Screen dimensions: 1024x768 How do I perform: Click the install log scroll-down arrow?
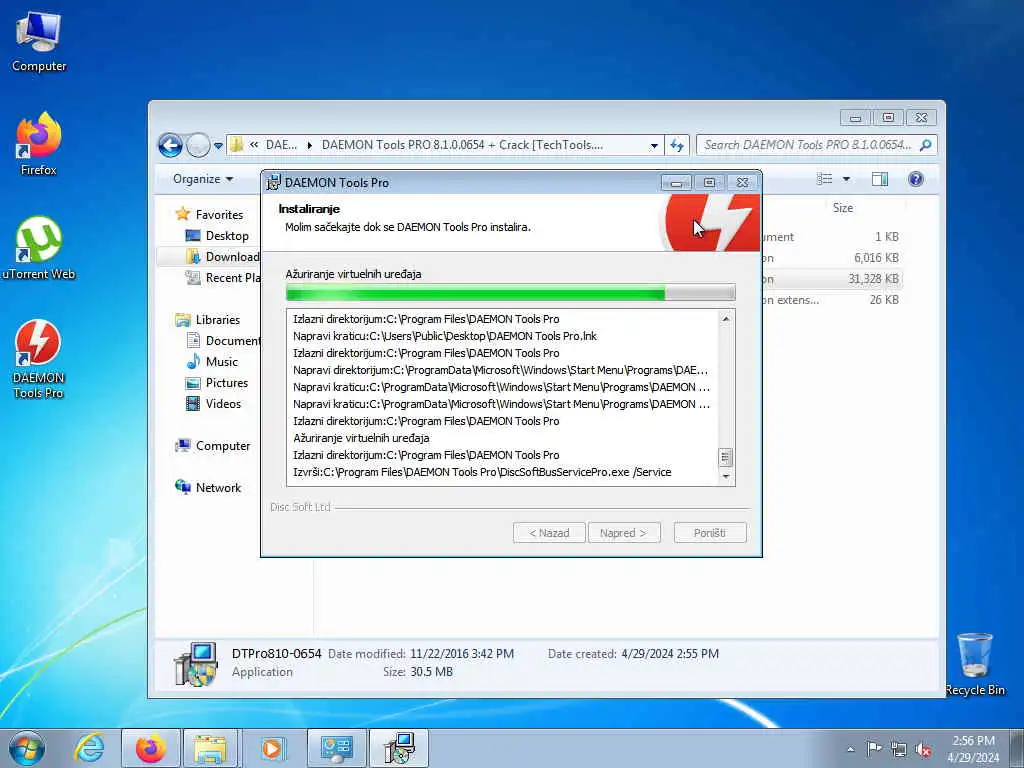[726, 477]
